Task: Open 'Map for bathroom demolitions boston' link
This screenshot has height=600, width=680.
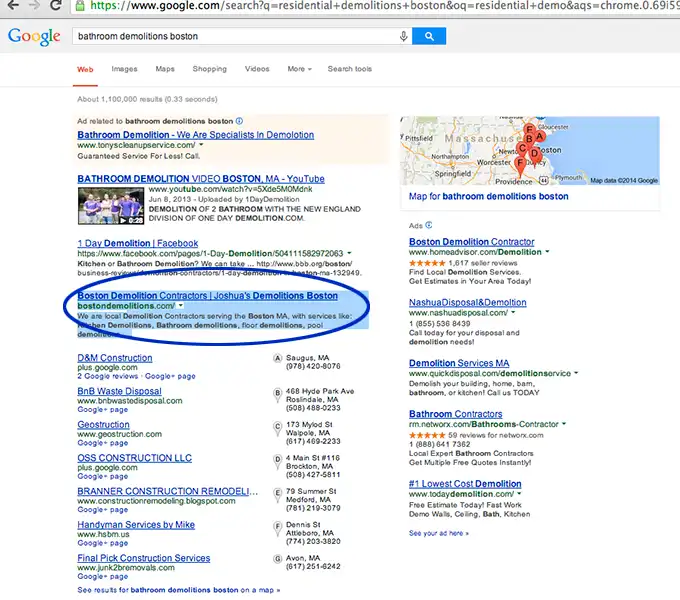Action: pyautogui.click(x=488, y=196)
